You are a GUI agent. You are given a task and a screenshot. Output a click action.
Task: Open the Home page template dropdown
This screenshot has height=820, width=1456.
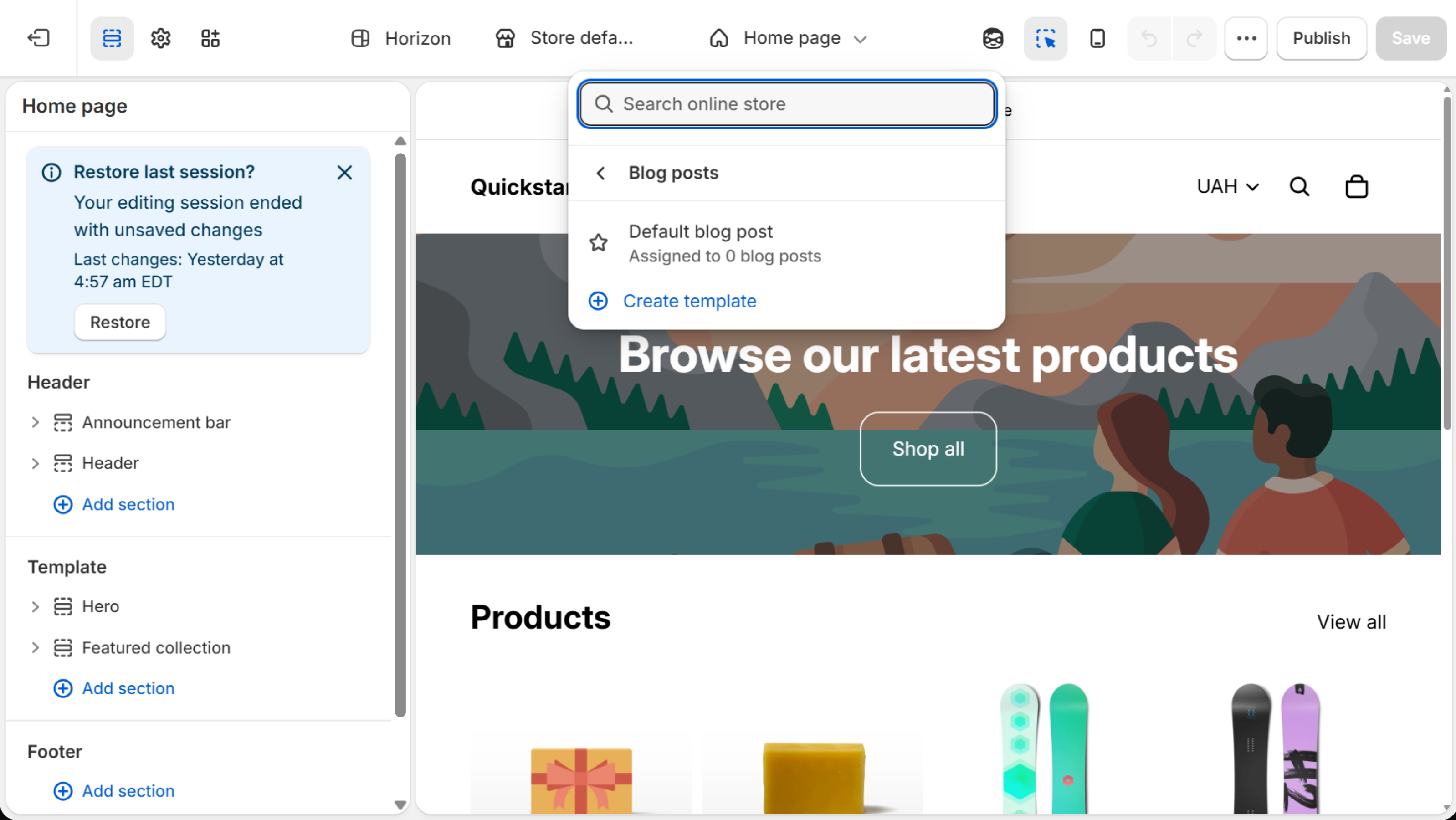click(788, 38)
